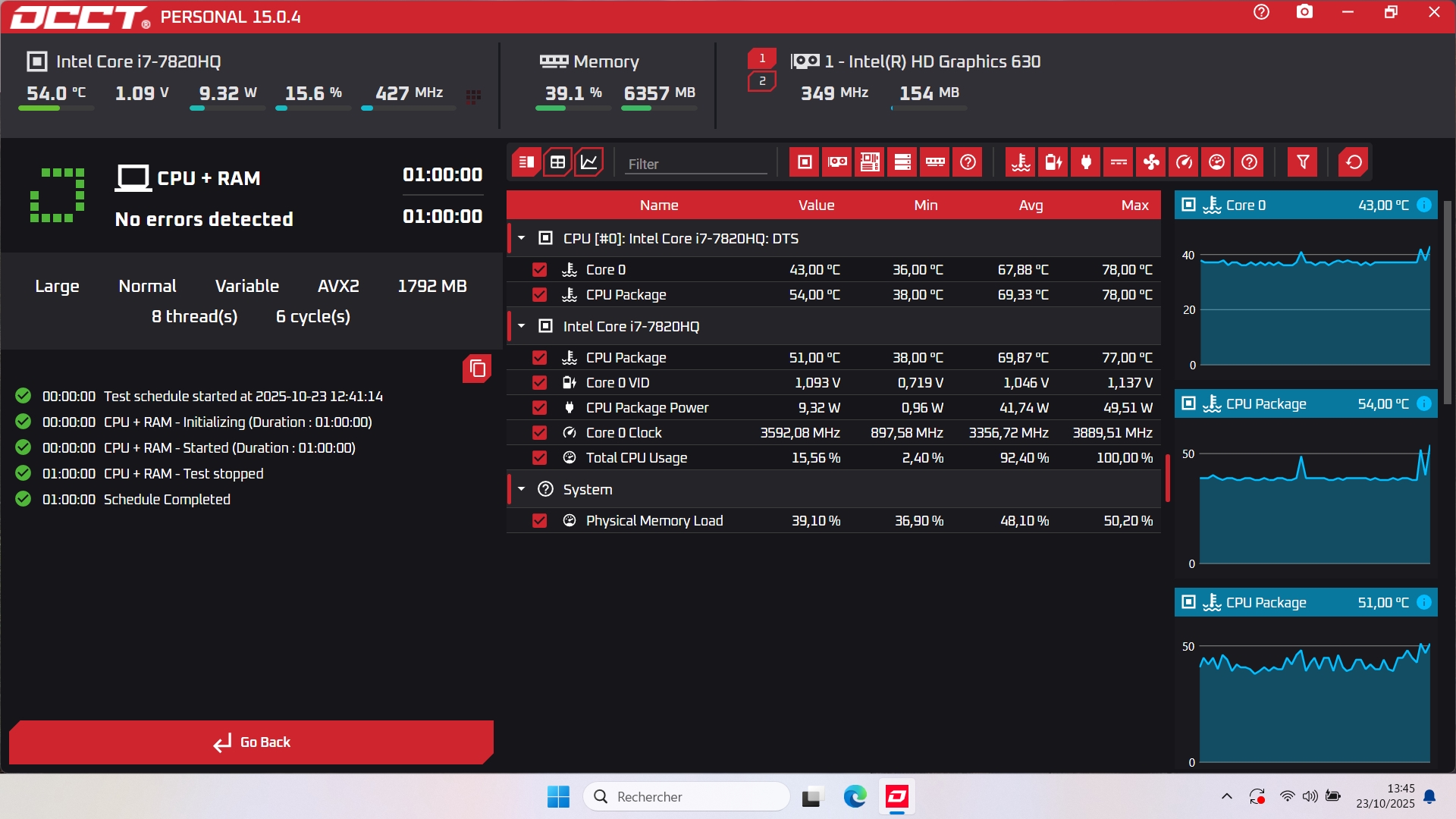Collapse the System sensor group
Viewport: 1456px width, 819px height.
[x=522, y=489]
